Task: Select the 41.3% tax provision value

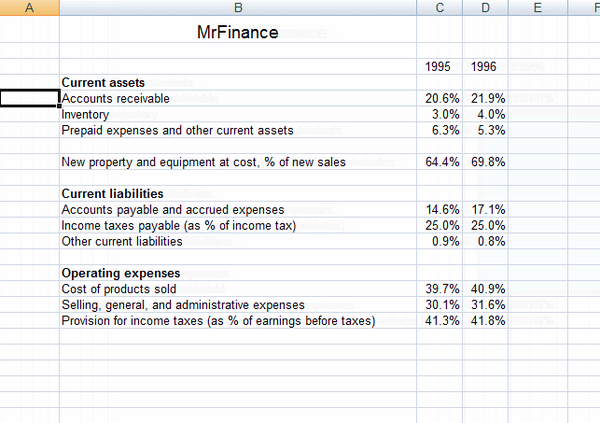Action: [442, 320]
